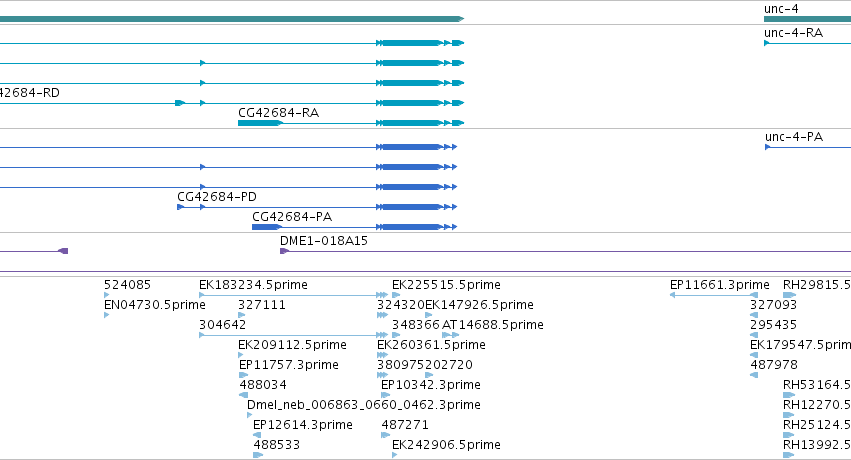
Task: Select the EK209112.5prime EST label
Action: (292, 344)
